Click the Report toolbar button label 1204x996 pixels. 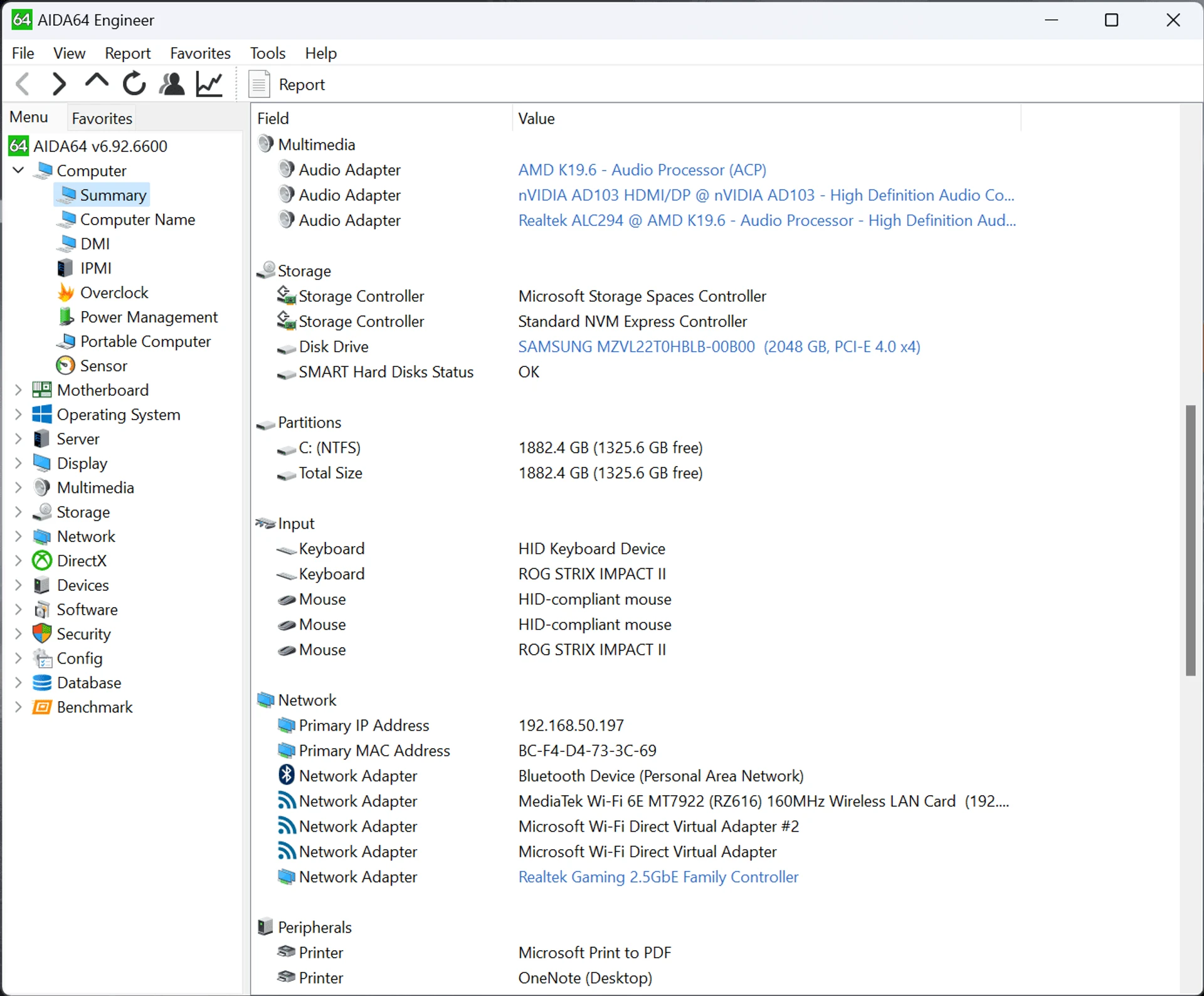(x=302, y=85)
